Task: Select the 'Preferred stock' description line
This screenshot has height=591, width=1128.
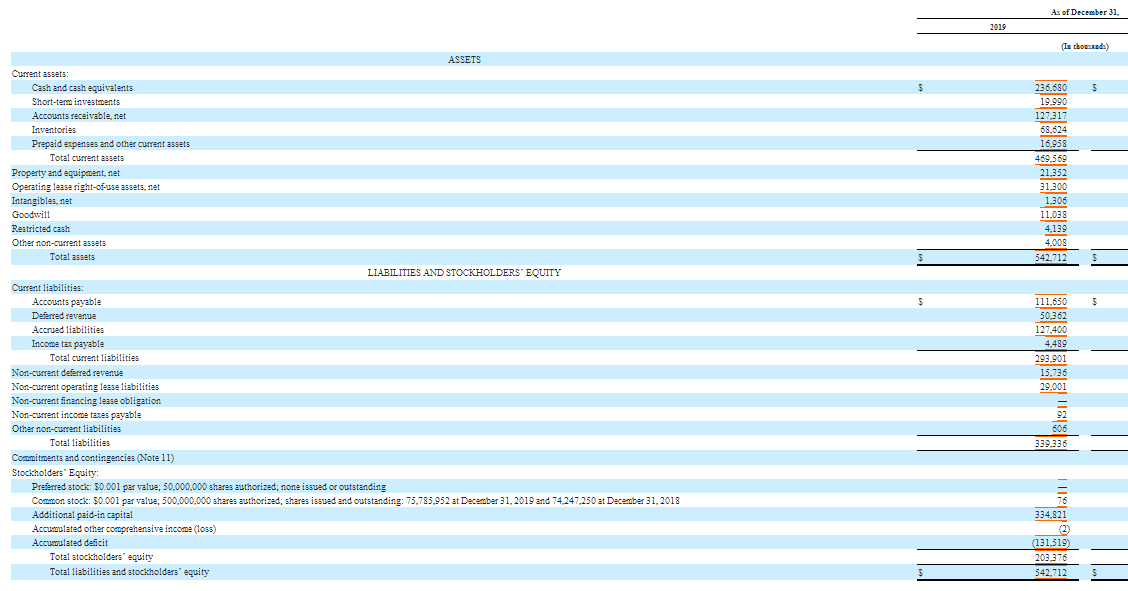Action: pos(209,487)
